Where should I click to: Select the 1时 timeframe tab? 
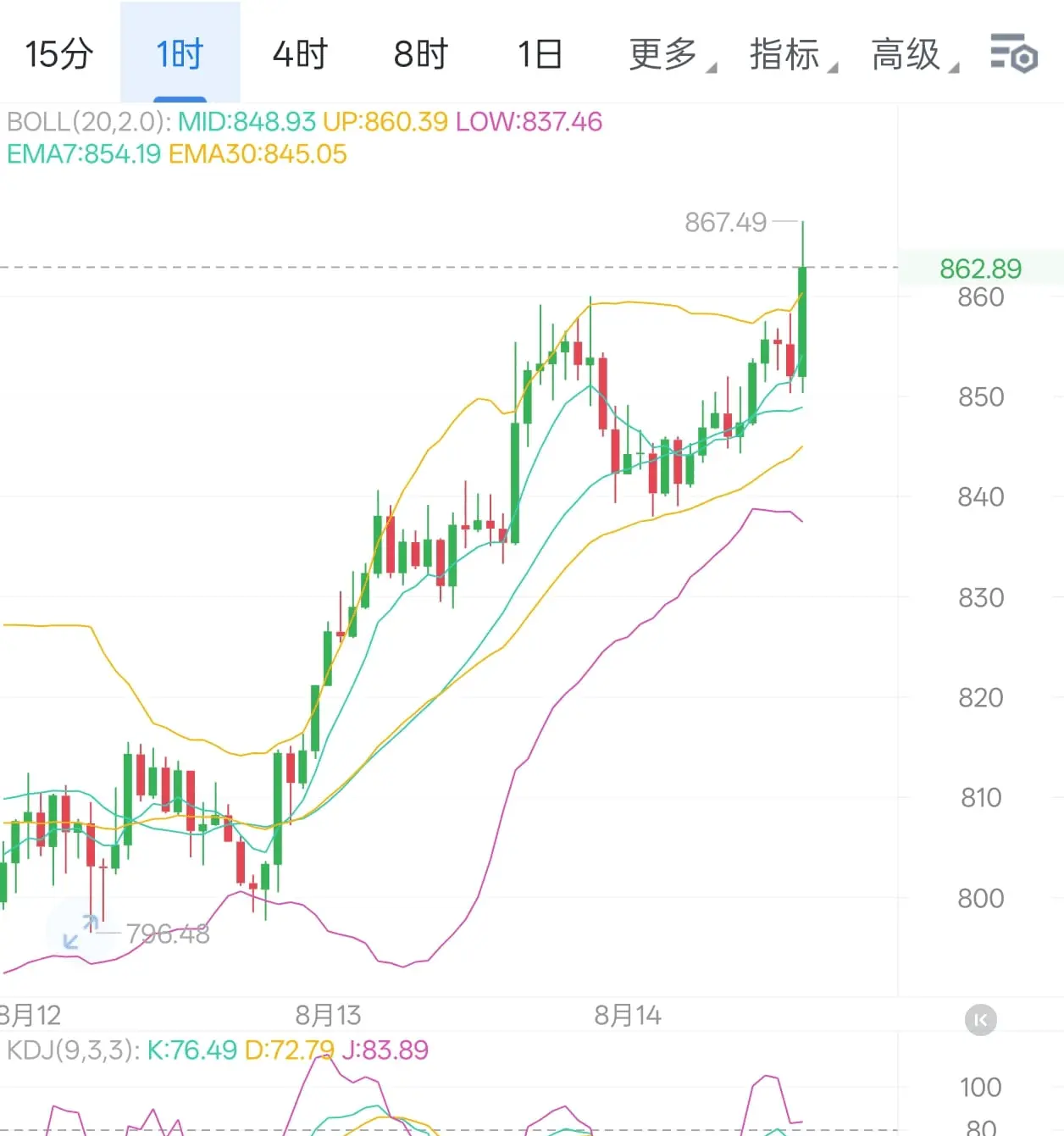[x=180, y=54]
